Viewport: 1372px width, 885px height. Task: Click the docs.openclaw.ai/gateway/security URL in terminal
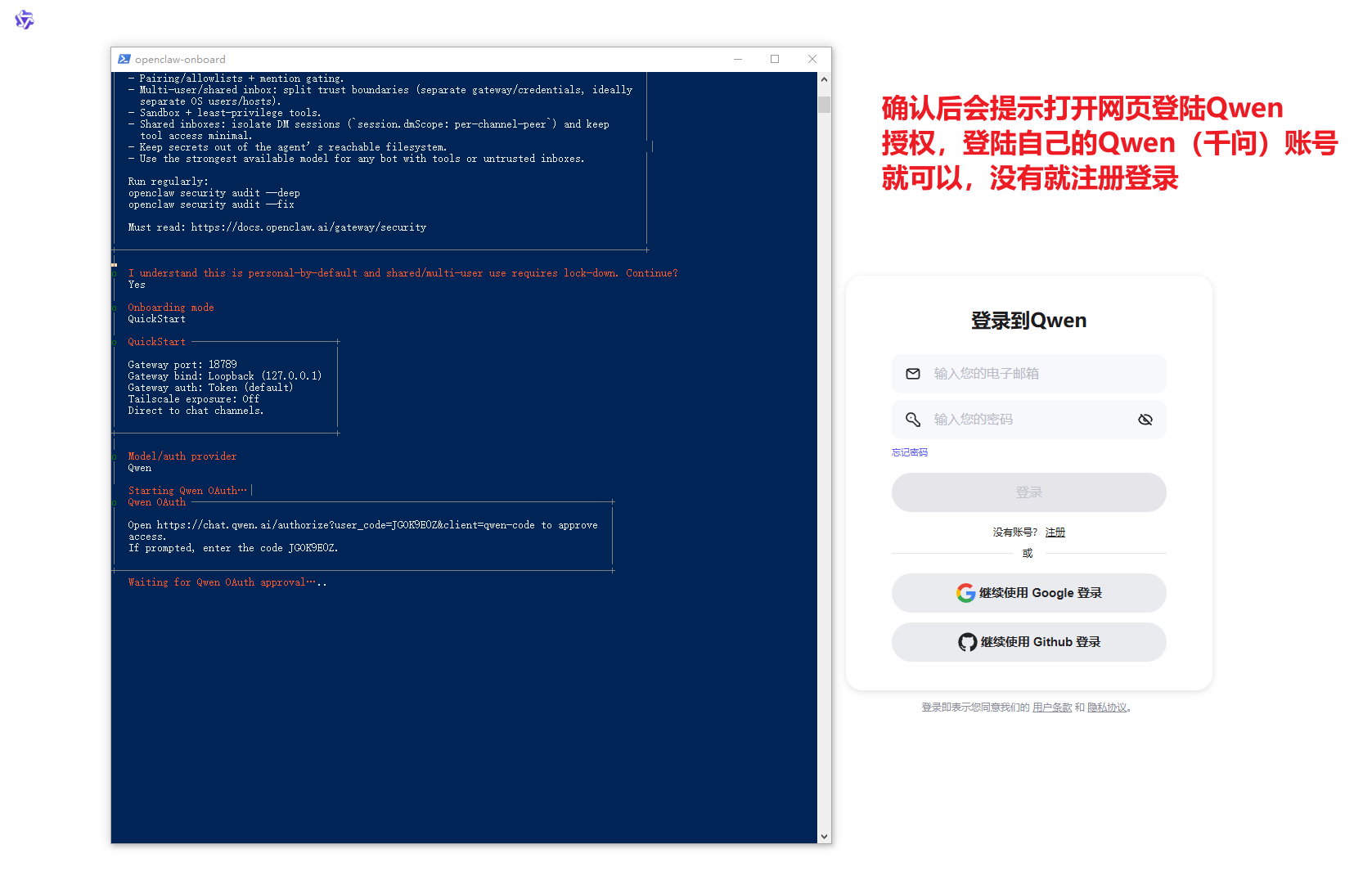point(308,227)
